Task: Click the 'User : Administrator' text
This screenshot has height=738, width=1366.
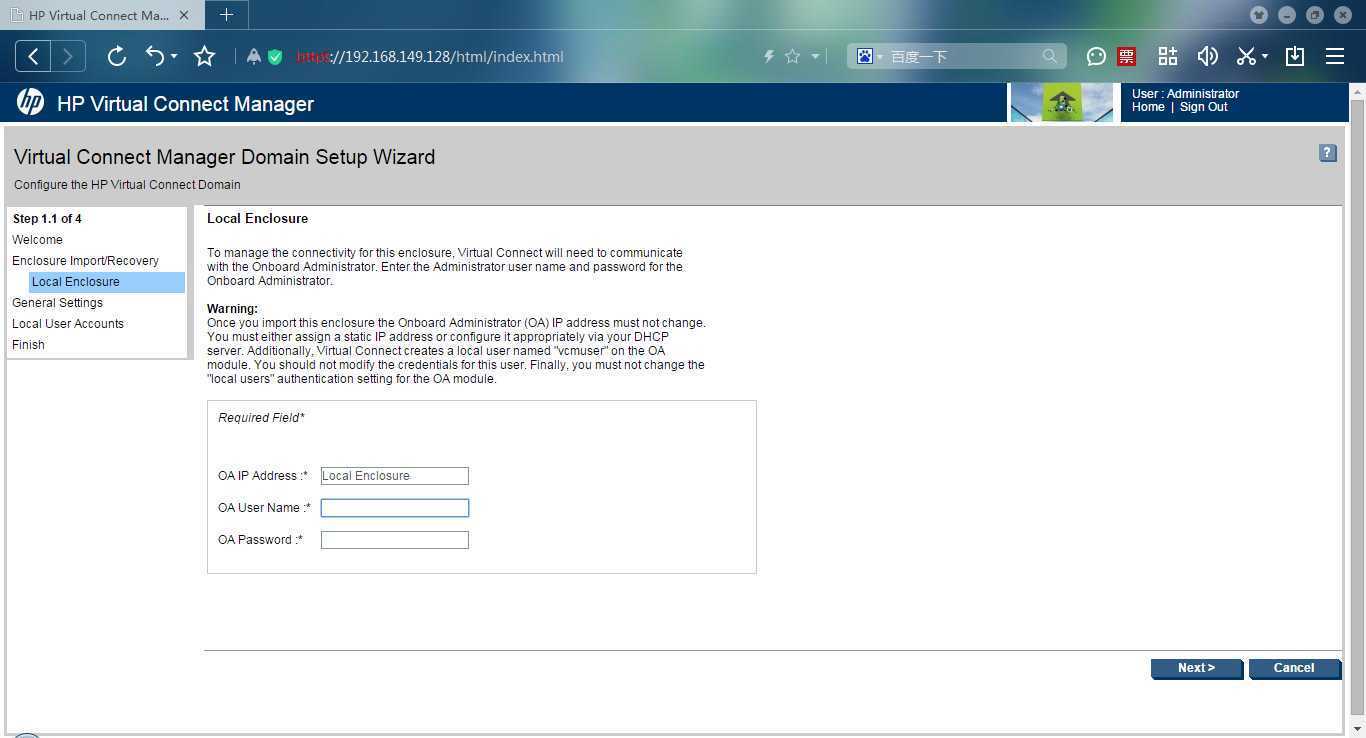Action: pyautogui.click(x=1185, y=94)
